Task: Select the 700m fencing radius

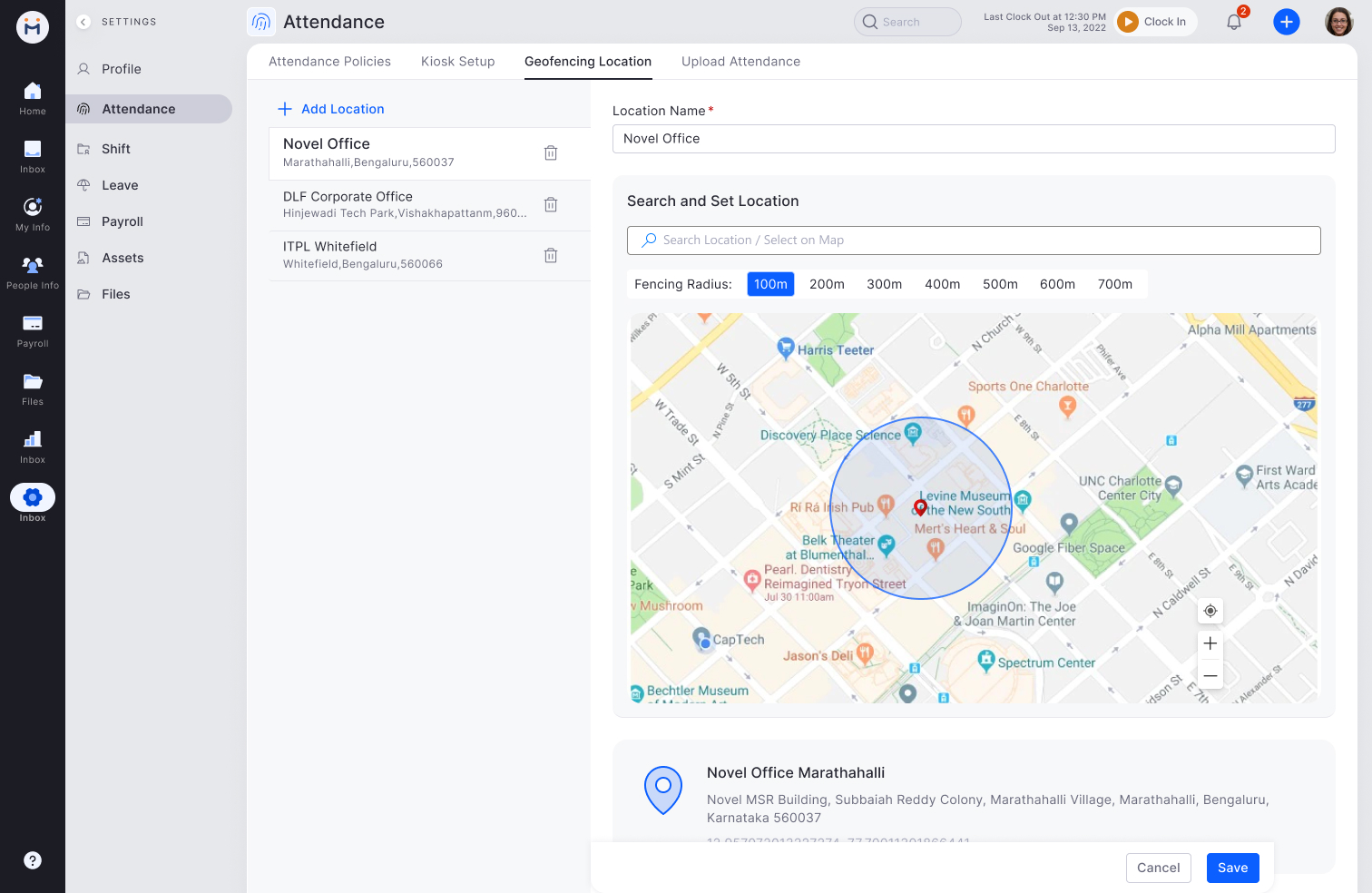Action: point(1115,284)
